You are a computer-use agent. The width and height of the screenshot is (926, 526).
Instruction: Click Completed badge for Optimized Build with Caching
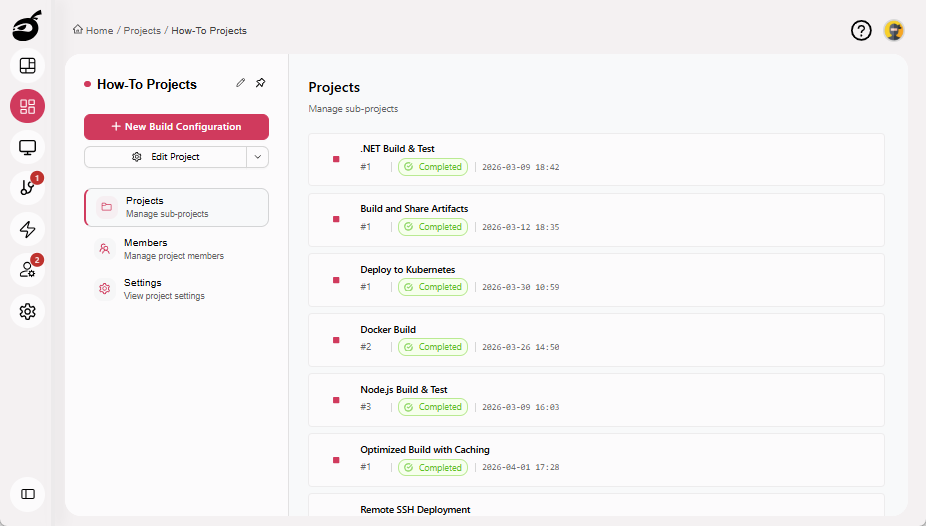433,468
